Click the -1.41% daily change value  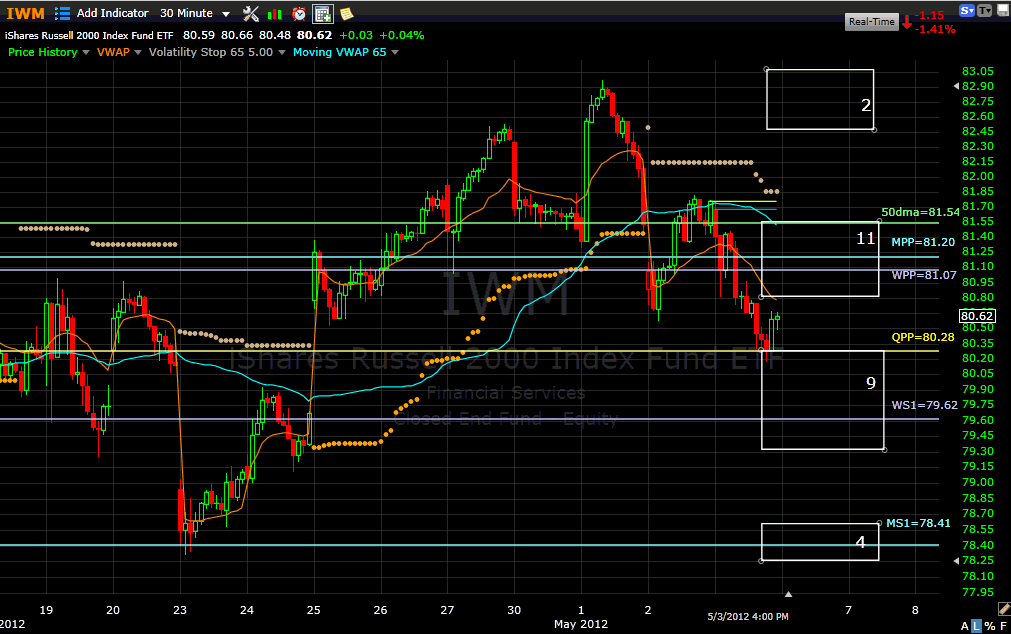[935, 29]
